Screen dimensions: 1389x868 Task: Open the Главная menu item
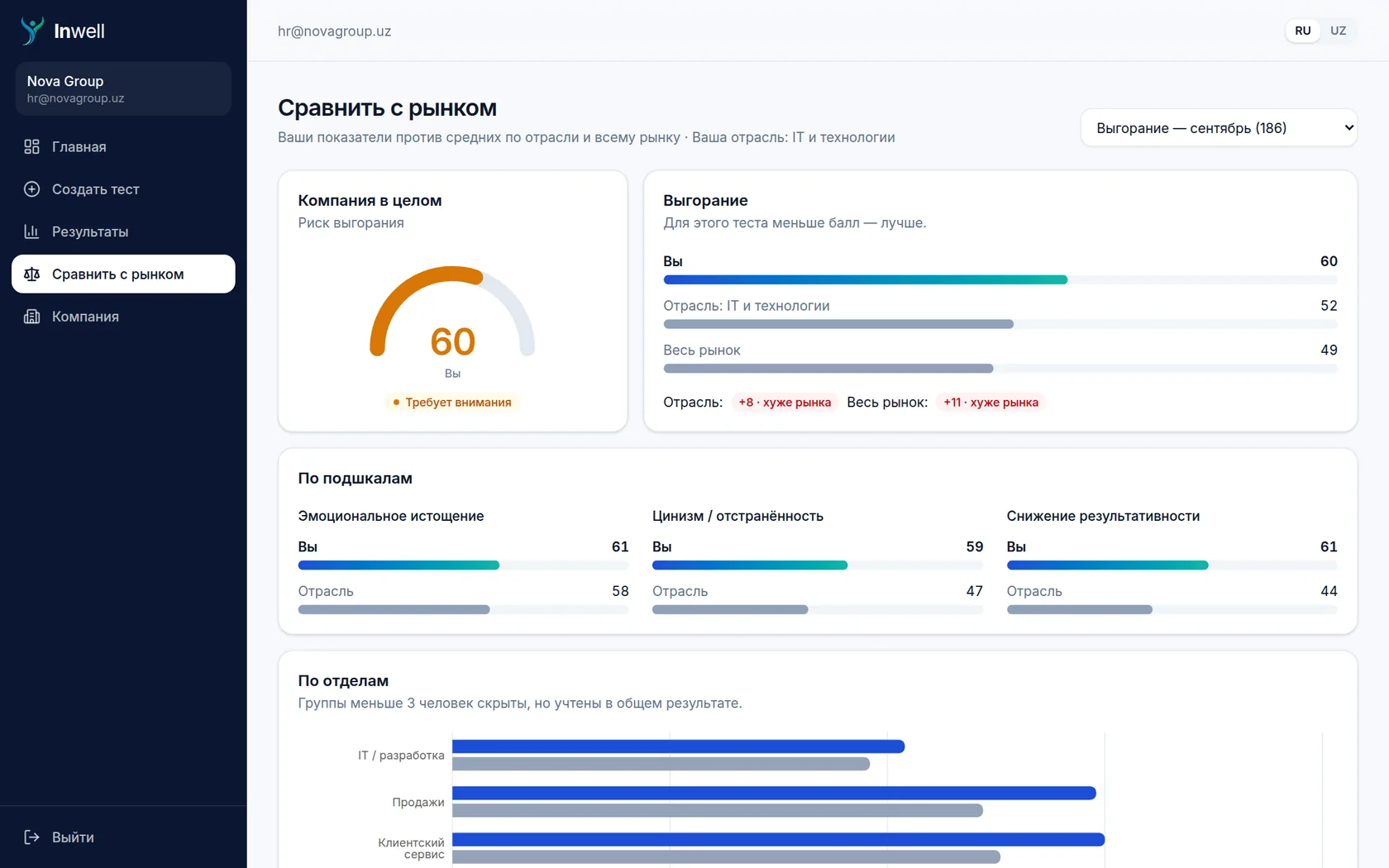(x=123, y=146)
